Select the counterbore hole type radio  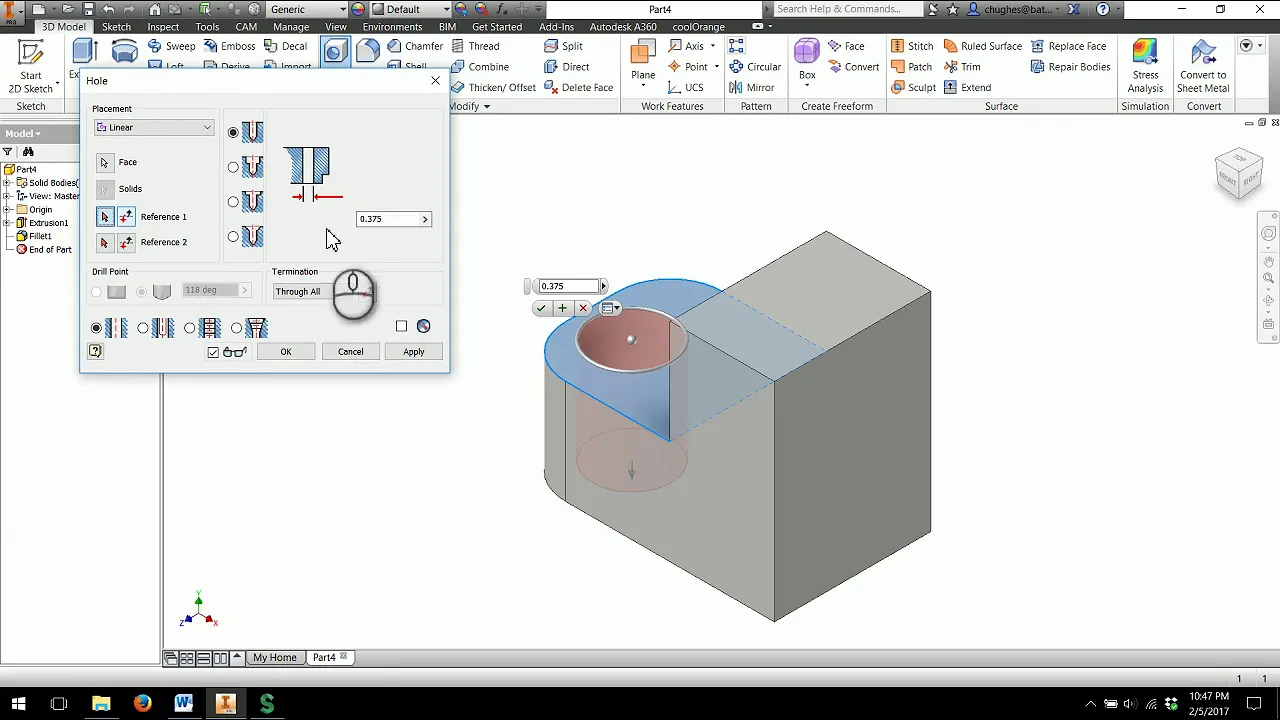(x=233, y=167)
